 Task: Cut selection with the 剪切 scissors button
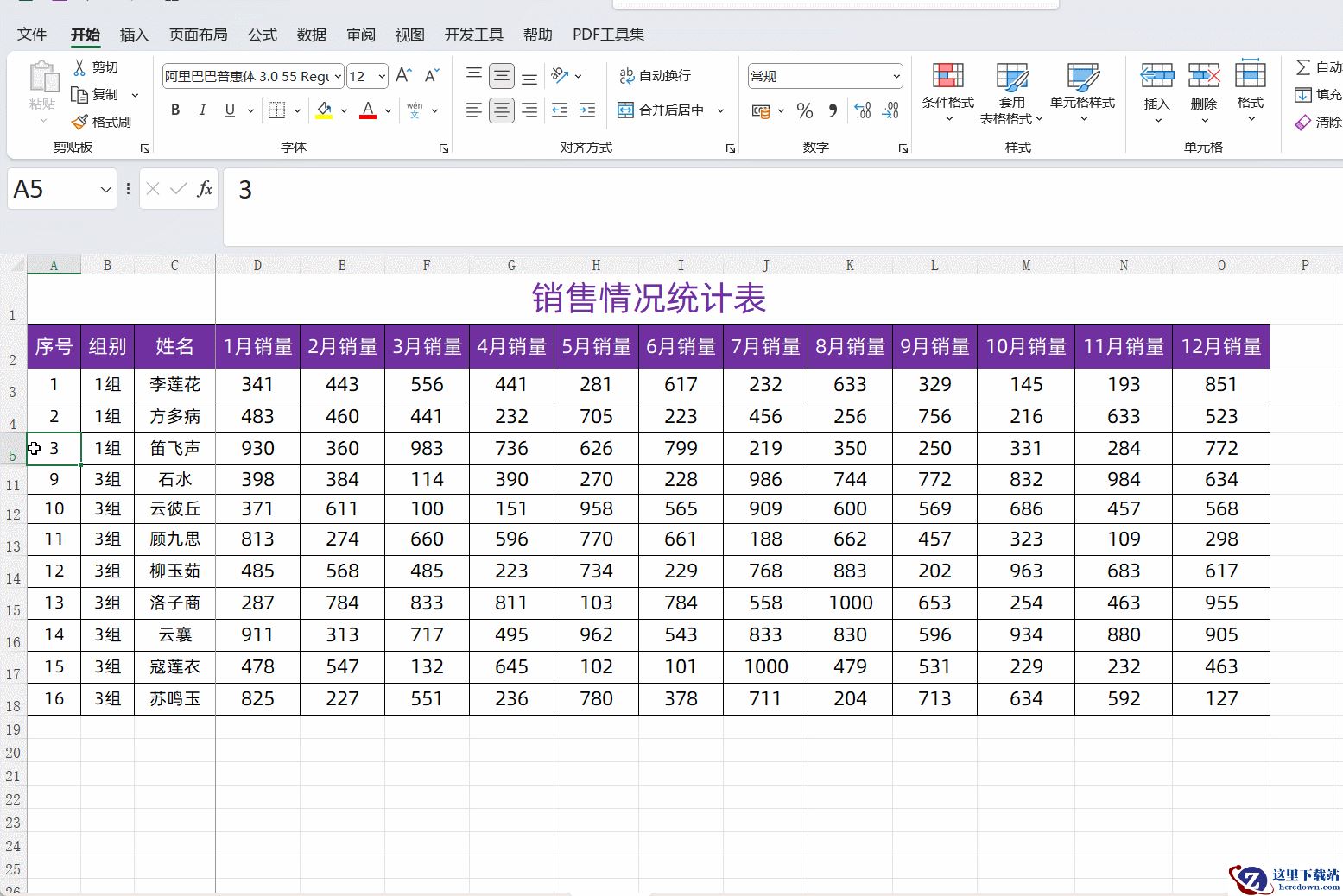click(x=95, y=67)
